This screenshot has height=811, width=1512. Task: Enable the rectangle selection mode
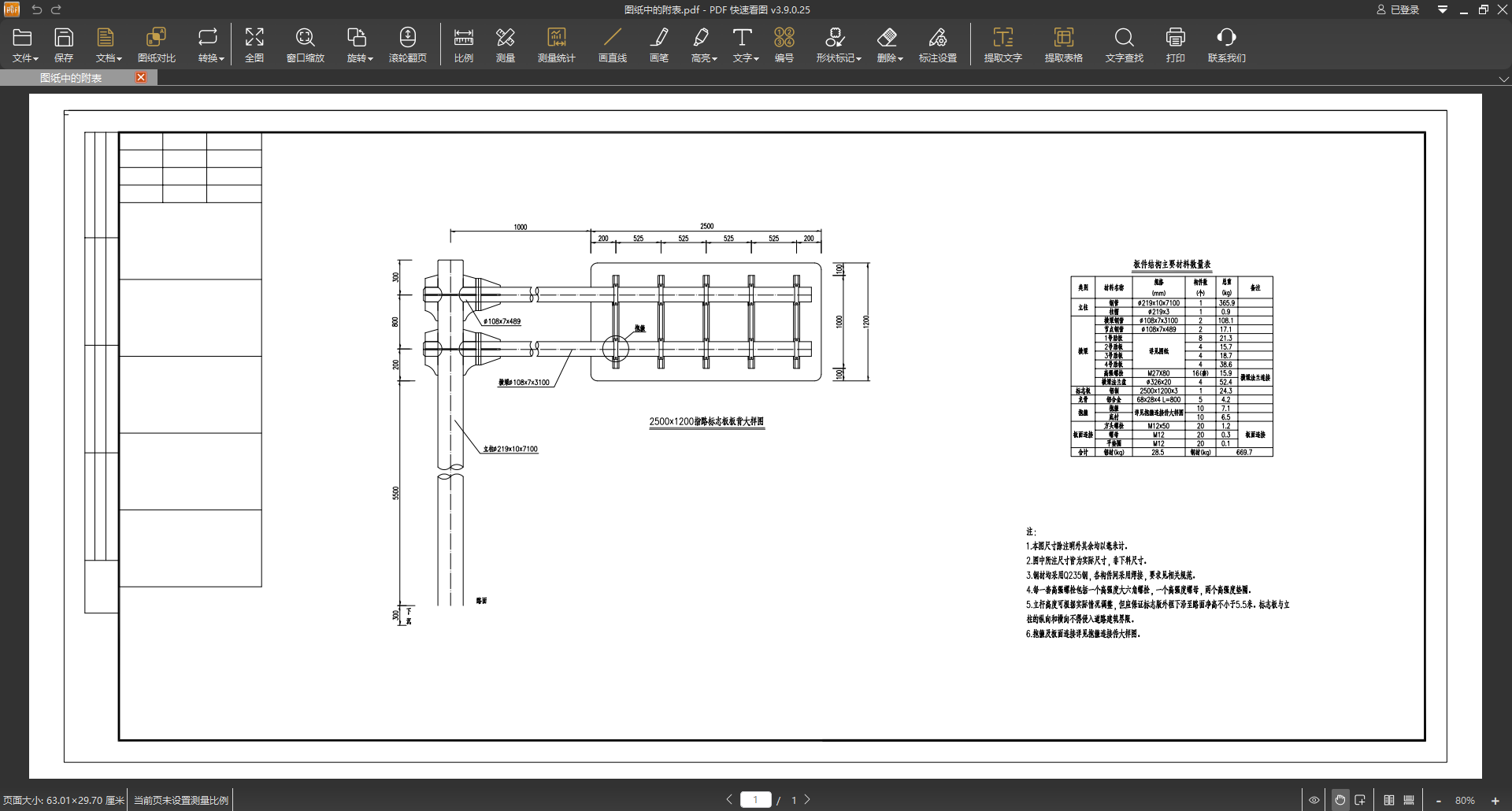(x=1360, y=800)
